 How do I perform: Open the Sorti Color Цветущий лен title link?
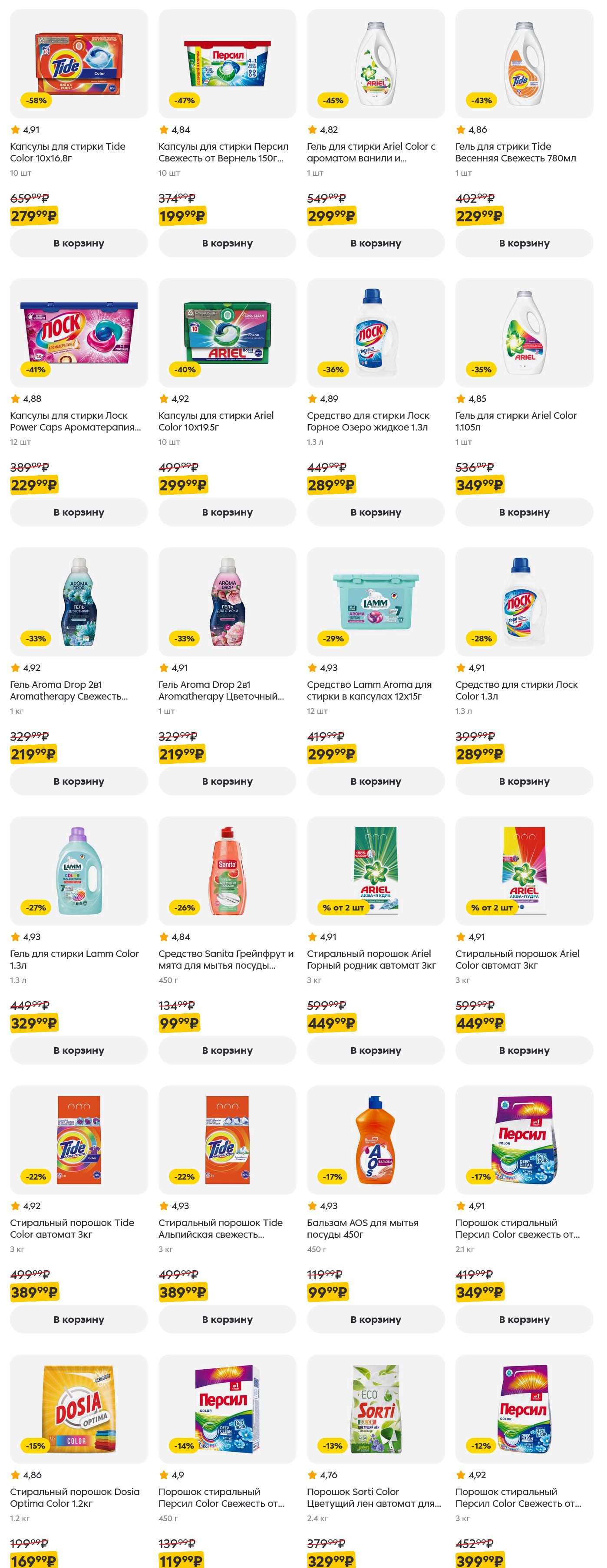(373, 1497)
